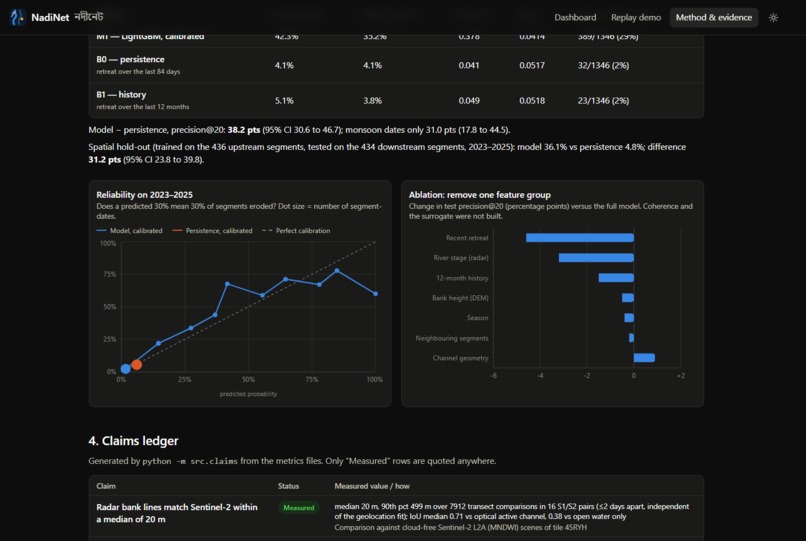
Task: Click the 0.041 value in persistence row
Action: pyautogui.click(x=469, y=65)
